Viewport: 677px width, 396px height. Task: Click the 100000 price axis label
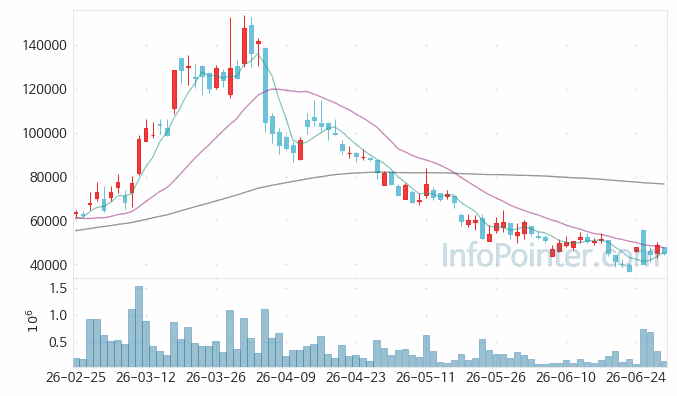[x=44, y=133]
